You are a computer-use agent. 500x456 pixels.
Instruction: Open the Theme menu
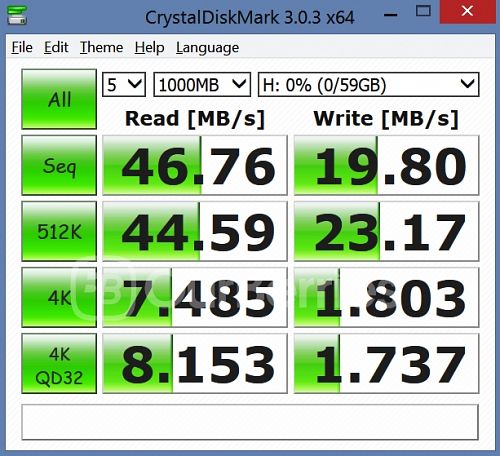(101, 47)
